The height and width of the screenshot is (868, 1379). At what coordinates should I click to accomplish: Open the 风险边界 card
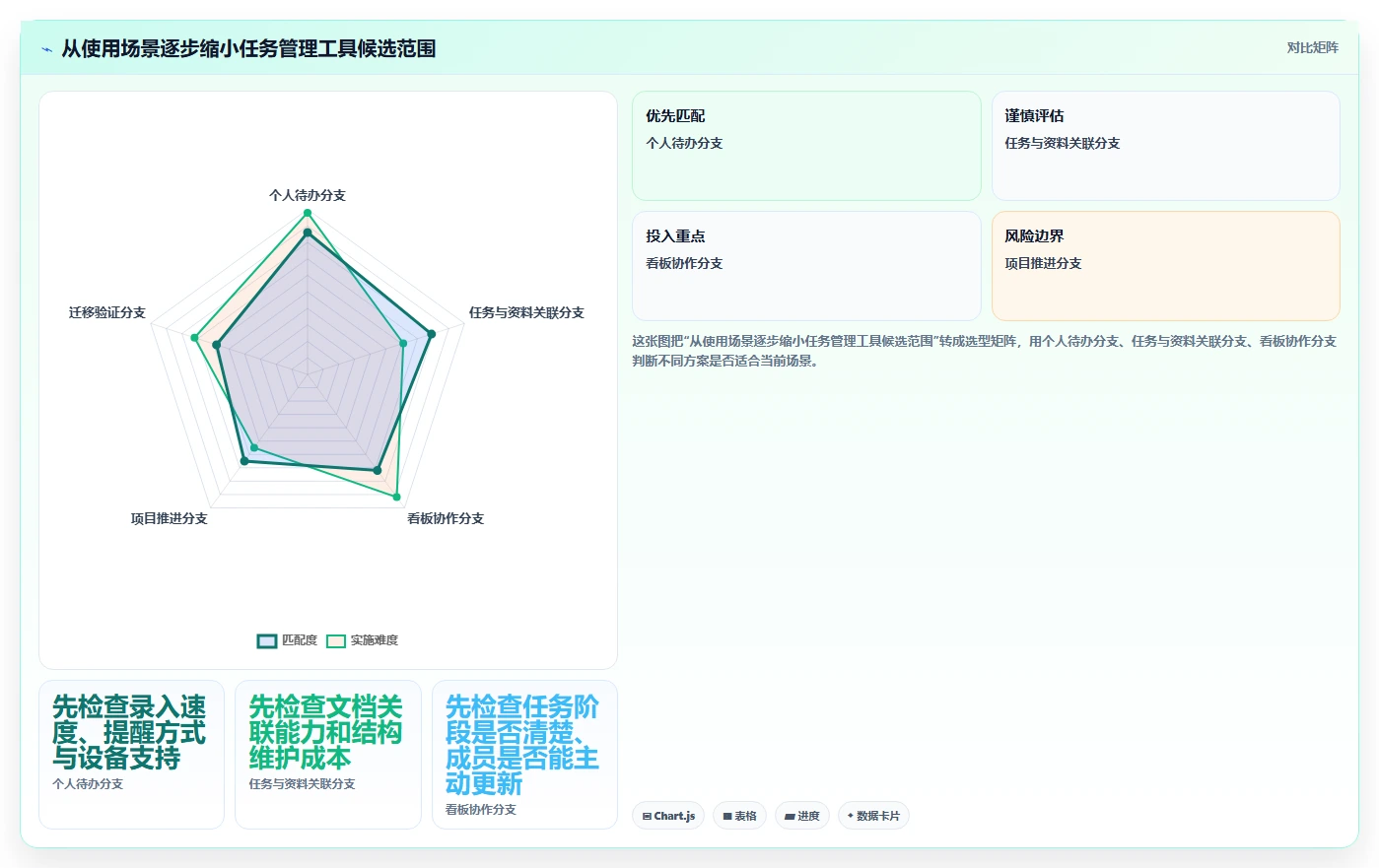point(1165,266)
